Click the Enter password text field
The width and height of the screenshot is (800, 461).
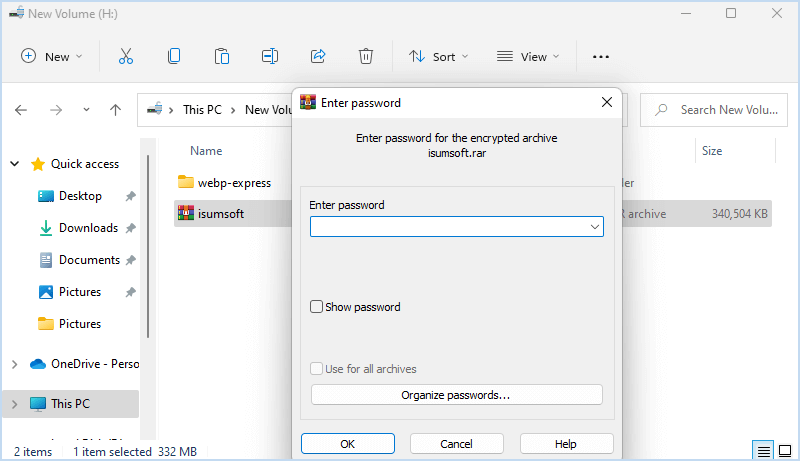pyautogui.click(x=449, y=227)
